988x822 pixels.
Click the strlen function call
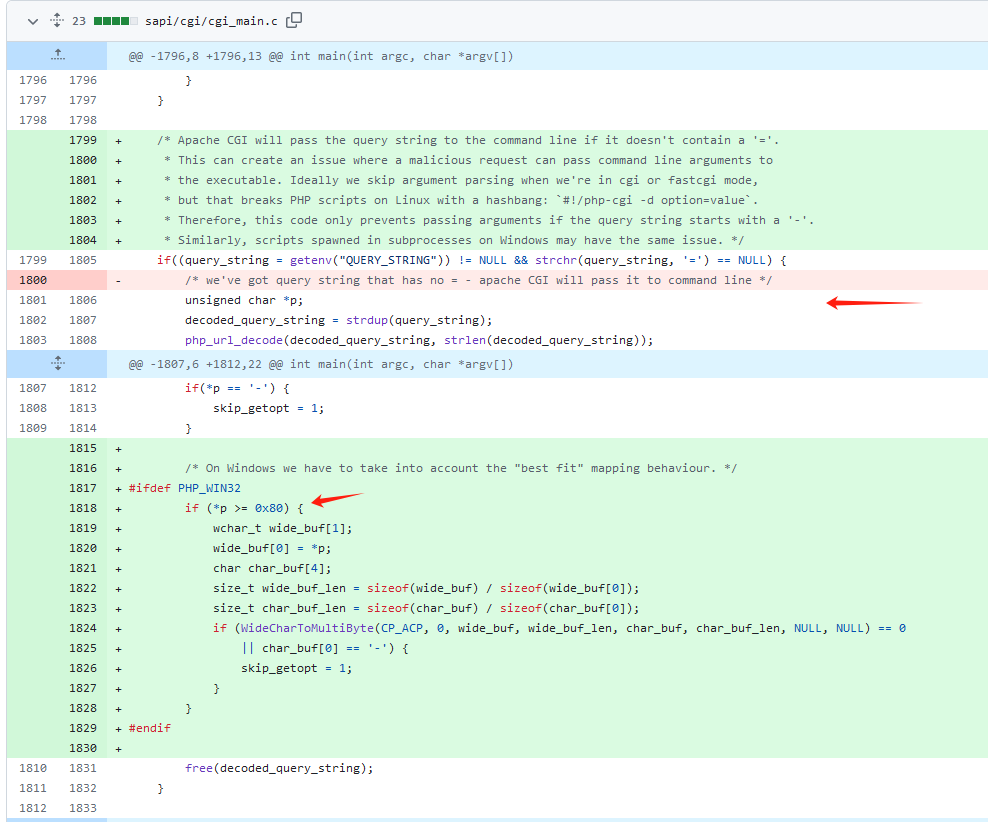[x=465, y=340]
